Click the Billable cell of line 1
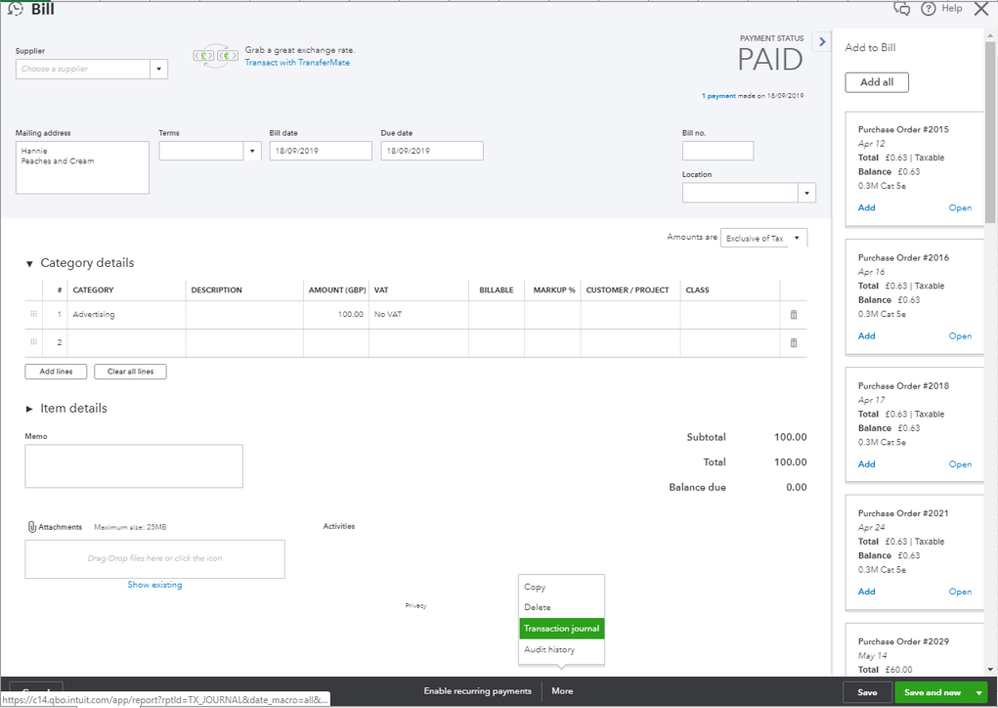 click(496, 315)
